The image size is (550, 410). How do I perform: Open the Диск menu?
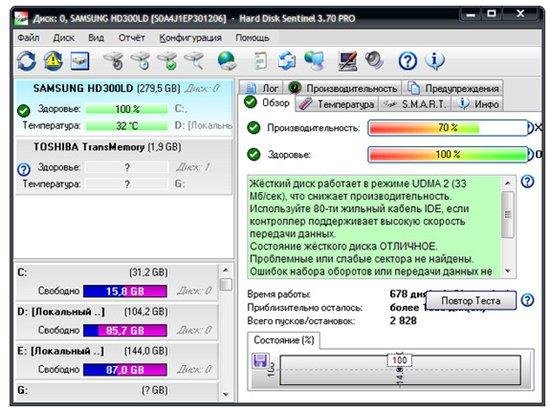pyautogui.click(x=64, y=38)
